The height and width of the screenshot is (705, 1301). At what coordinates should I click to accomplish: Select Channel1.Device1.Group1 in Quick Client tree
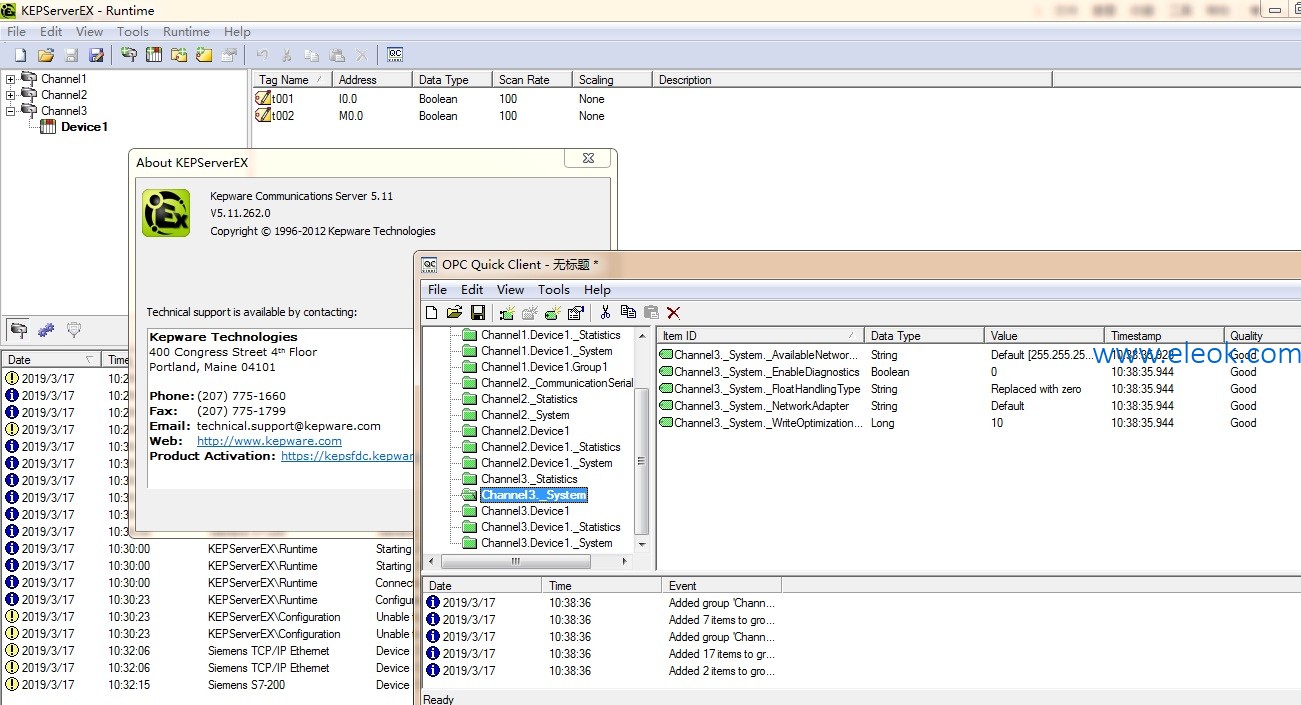544,367
